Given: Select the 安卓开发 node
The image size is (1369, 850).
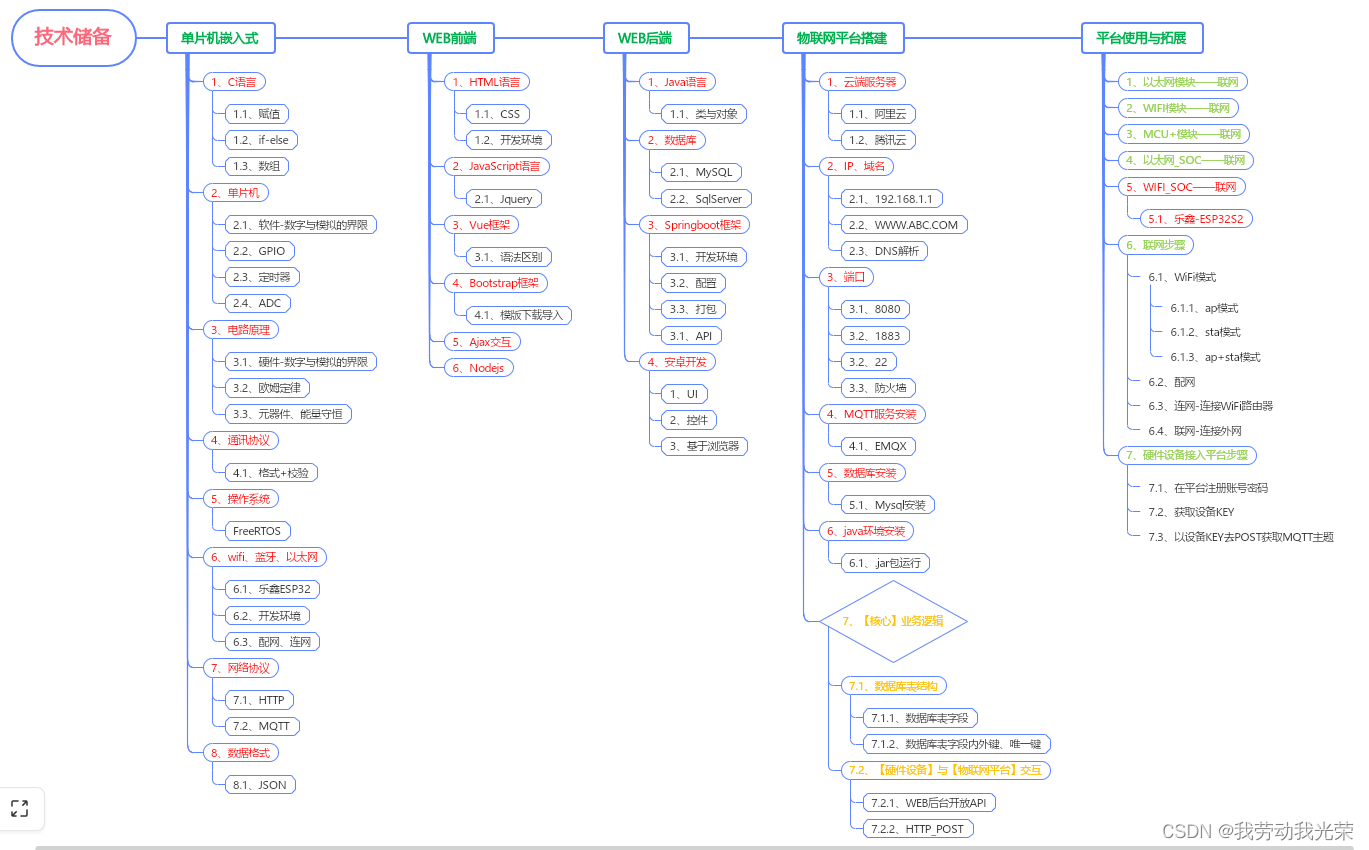Looking at the screenshot, I should point(679,361).
